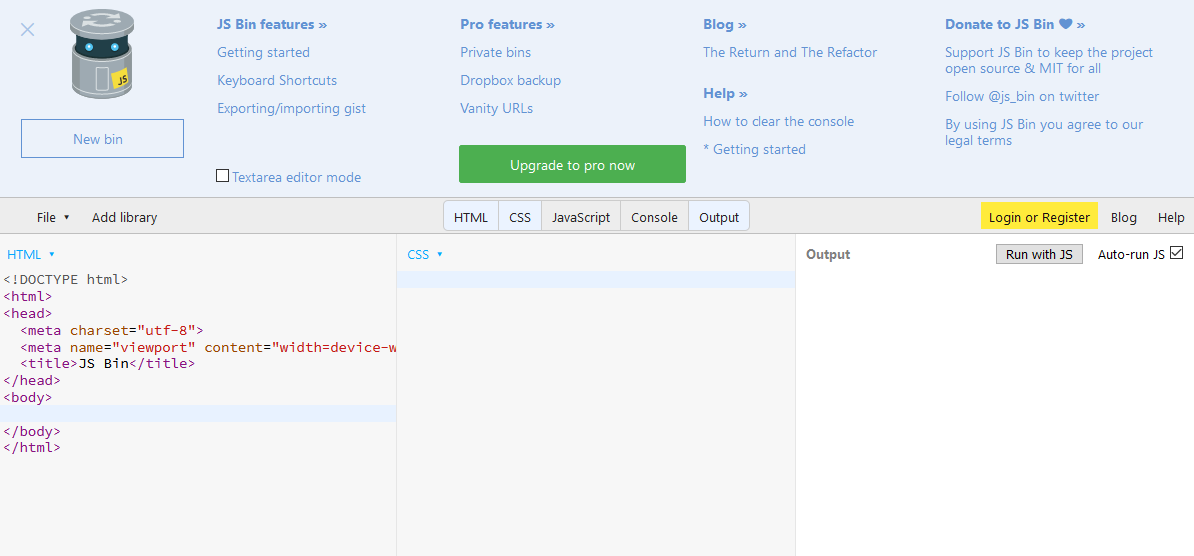Open the starred Getting started help link
The width and height of the screenshot is (1194, 556).
754,149
